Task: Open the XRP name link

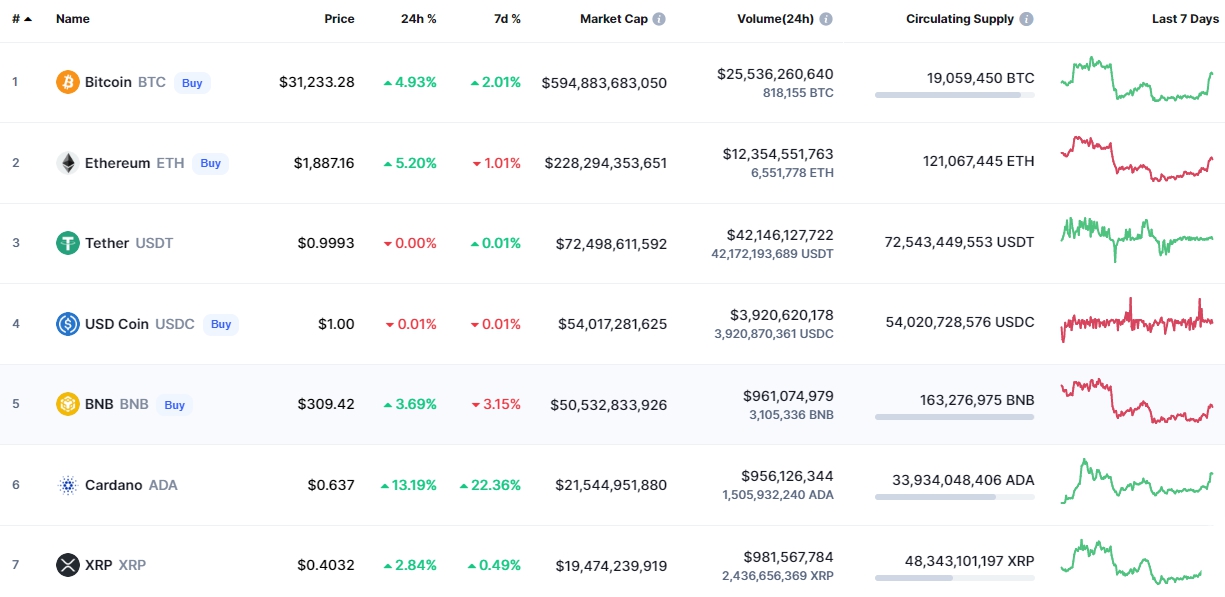Action: click(98, 565)
